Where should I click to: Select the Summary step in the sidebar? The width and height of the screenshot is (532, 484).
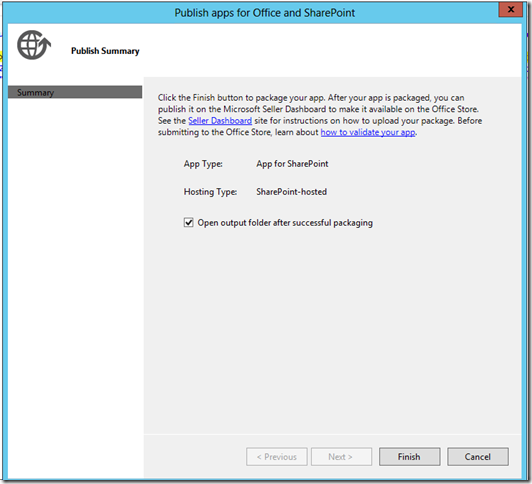click(75, 92)
